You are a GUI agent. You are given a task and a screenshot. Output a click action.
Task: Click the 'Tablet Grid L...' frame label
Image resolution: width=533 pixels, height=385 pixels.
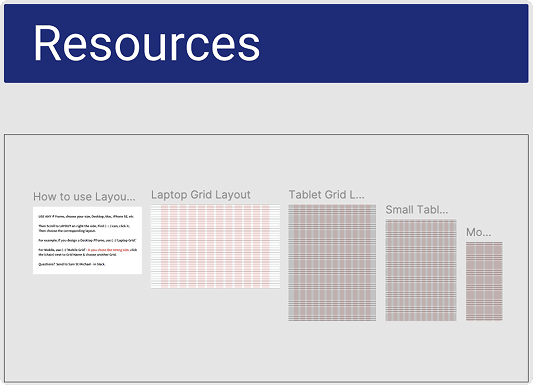coord(326,195)
